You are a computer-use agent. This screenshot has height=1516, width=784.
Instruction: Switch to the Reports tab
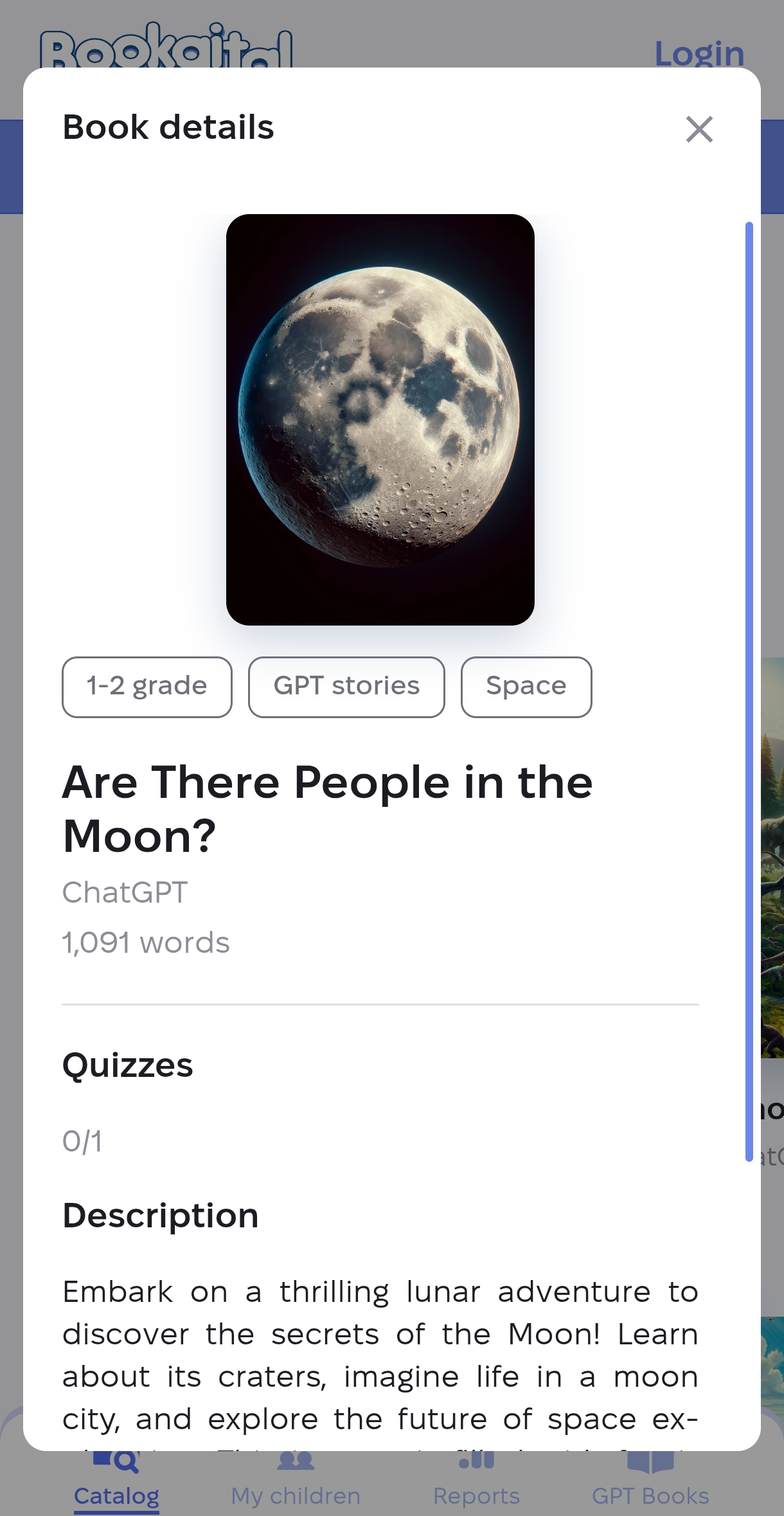[477, 1495]
